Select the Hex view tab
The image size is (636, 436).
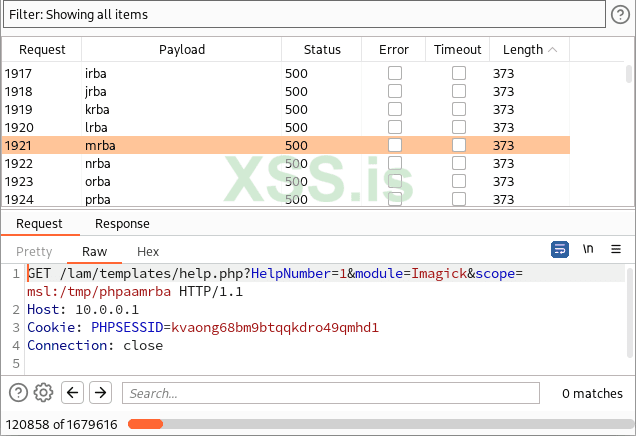click(x=148, y=251)
